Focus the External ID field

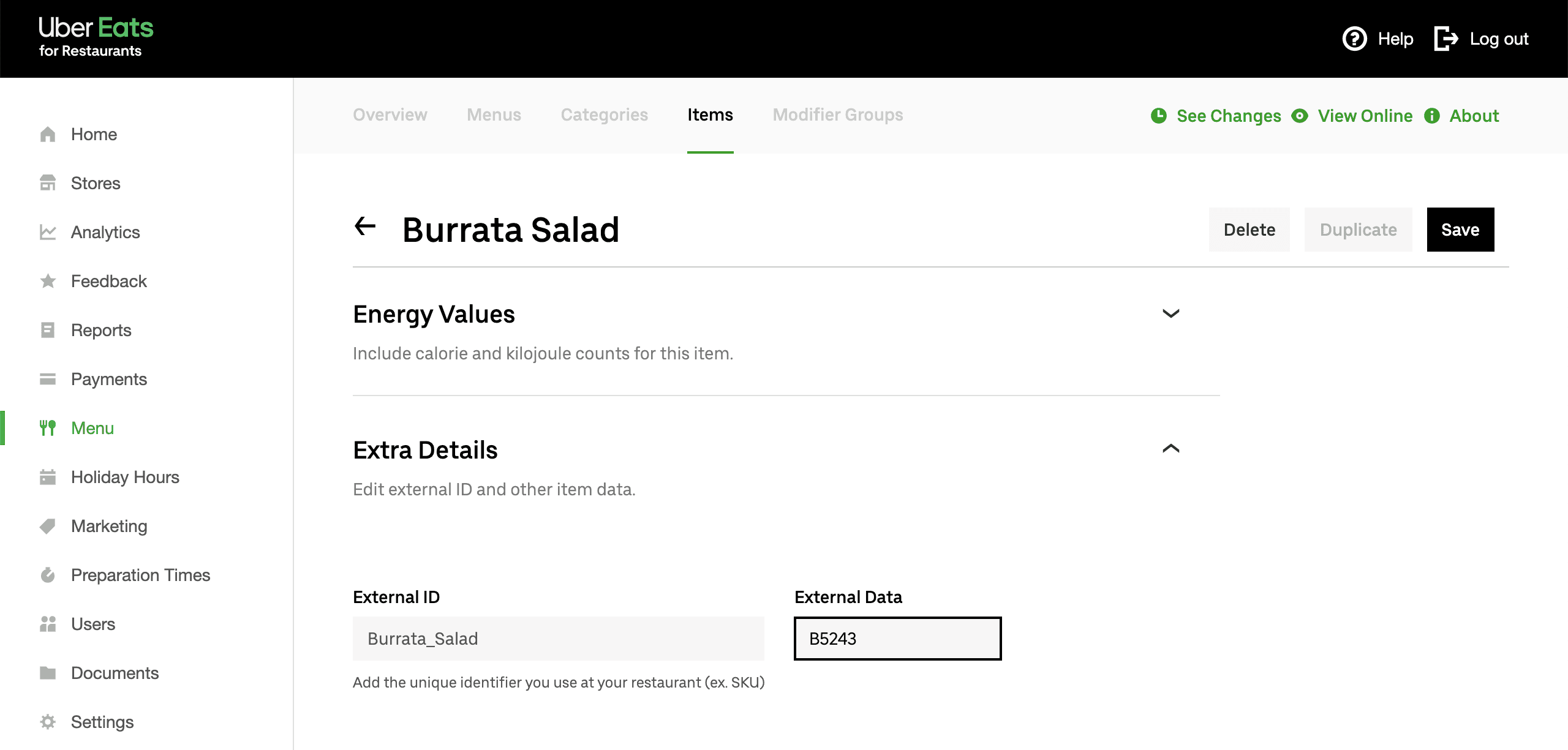(x=559, y=639)
